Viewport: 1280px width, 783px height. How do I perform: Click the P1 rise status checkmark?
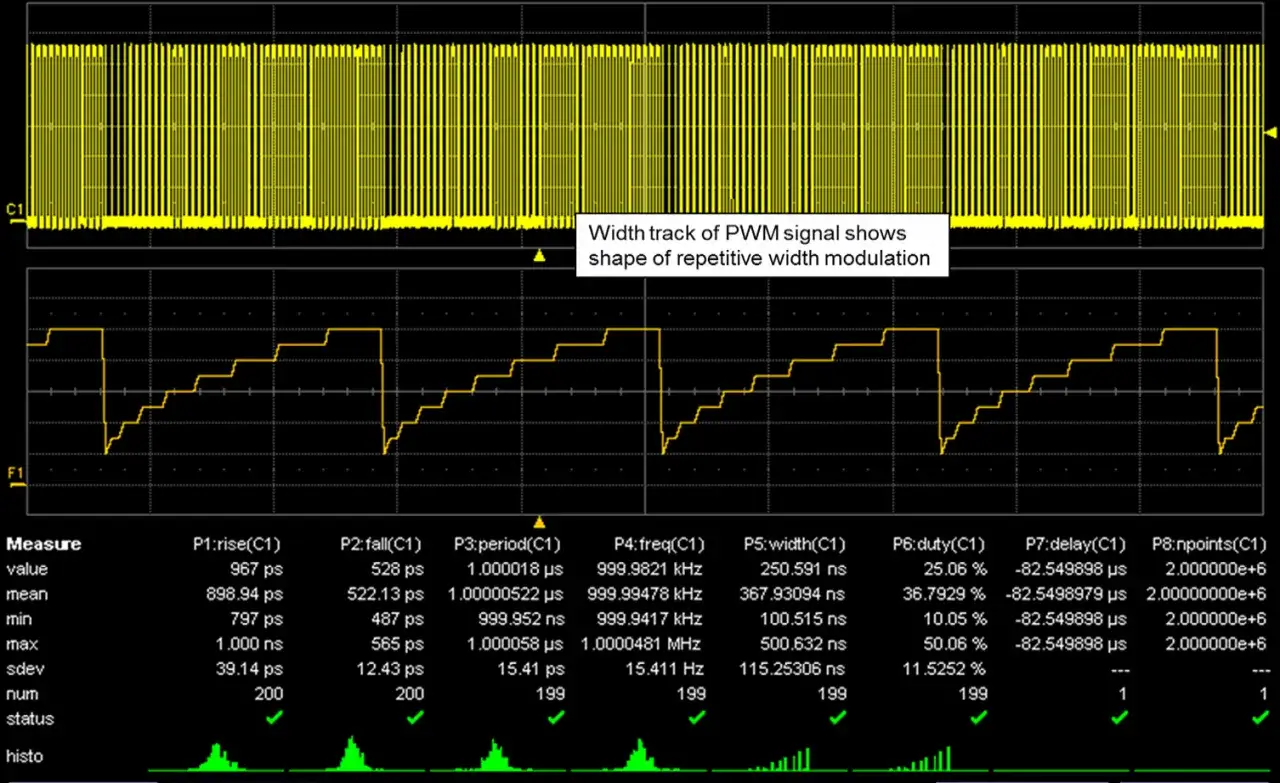coord(275,718)
